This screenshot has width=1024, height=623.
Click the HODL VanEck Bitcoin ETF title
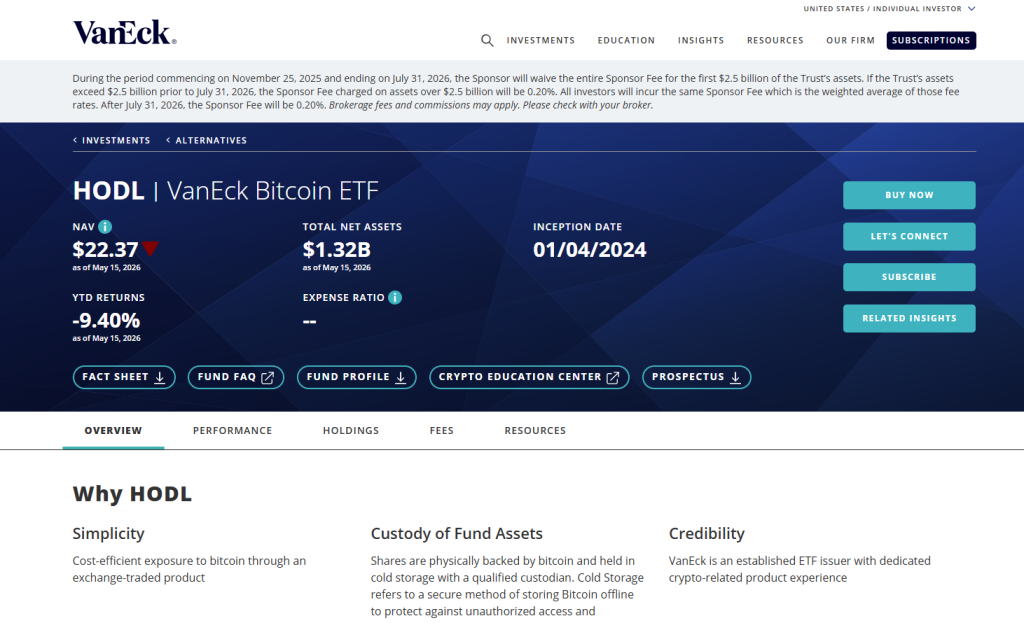coord(225,191)
